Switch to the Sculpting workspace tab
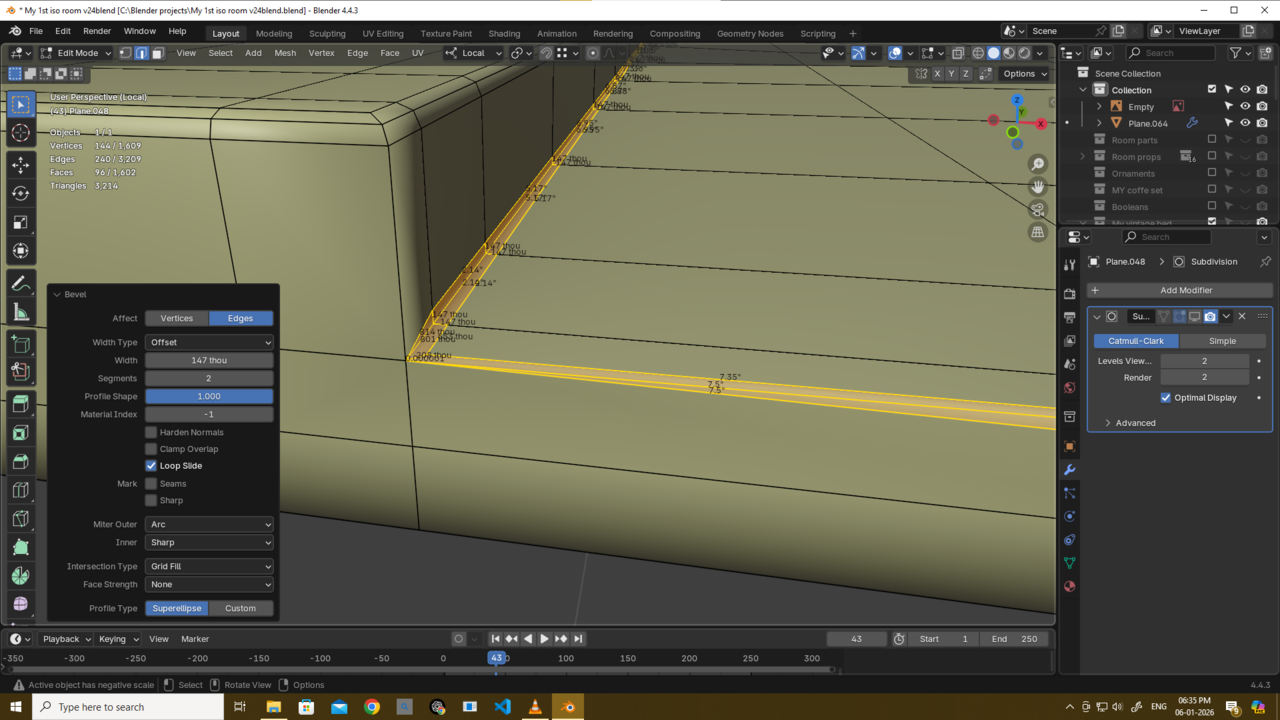 coord(326,33)
